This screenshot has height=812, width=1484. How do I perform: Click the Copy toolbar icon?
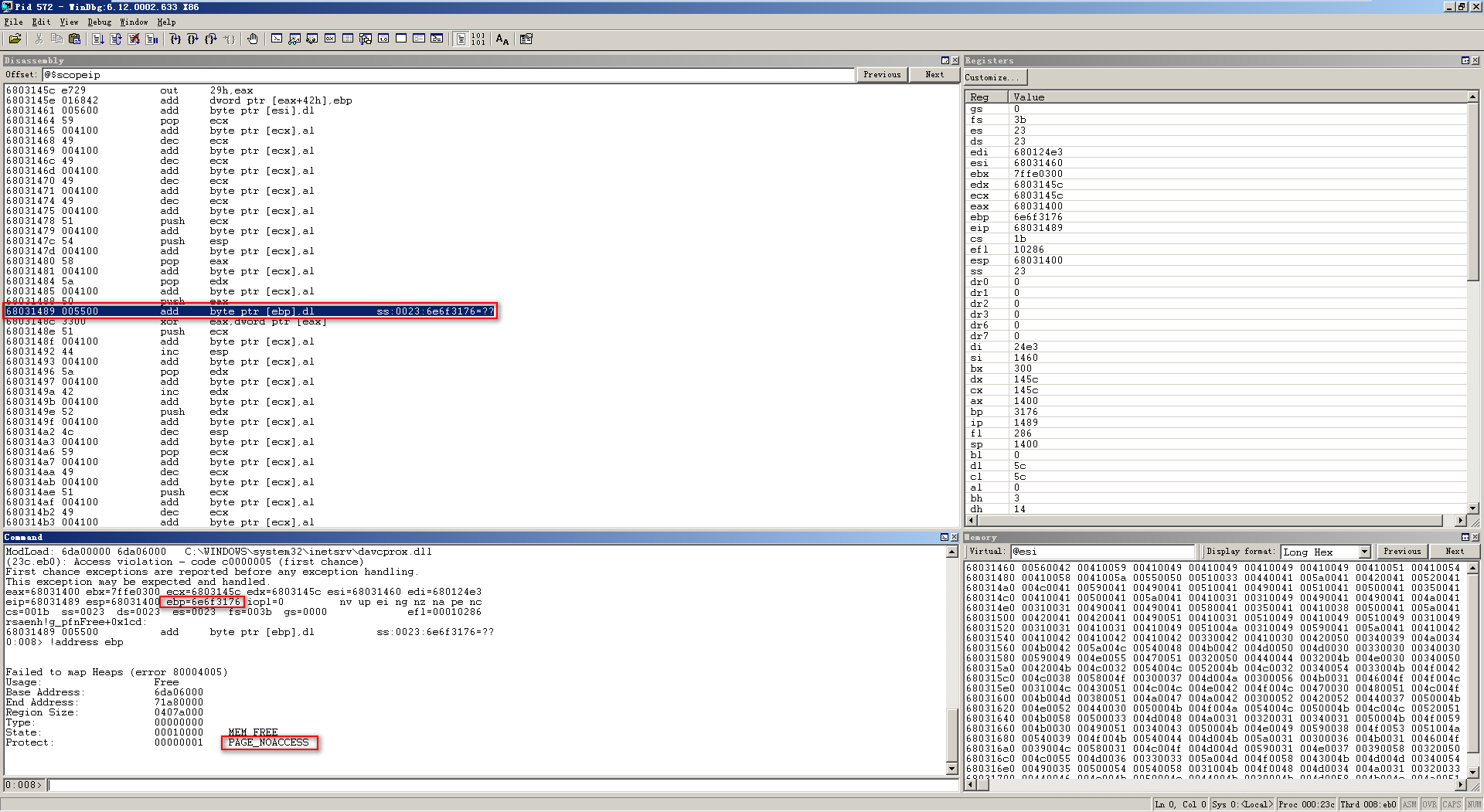point(56,39)
